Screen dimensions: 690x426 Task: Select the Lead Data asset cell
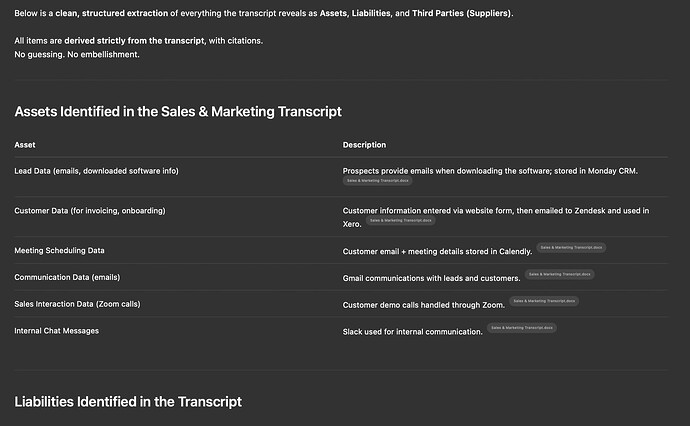(x=96, y=171)
